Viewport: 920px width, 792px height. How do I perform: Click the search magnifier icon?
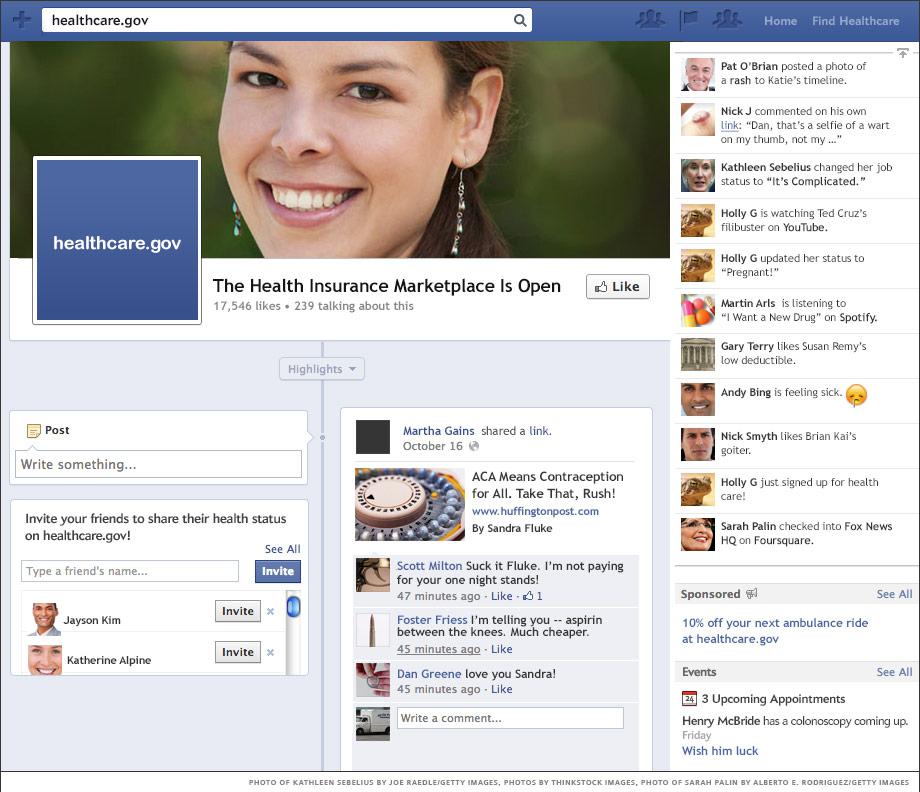(520, 21)
